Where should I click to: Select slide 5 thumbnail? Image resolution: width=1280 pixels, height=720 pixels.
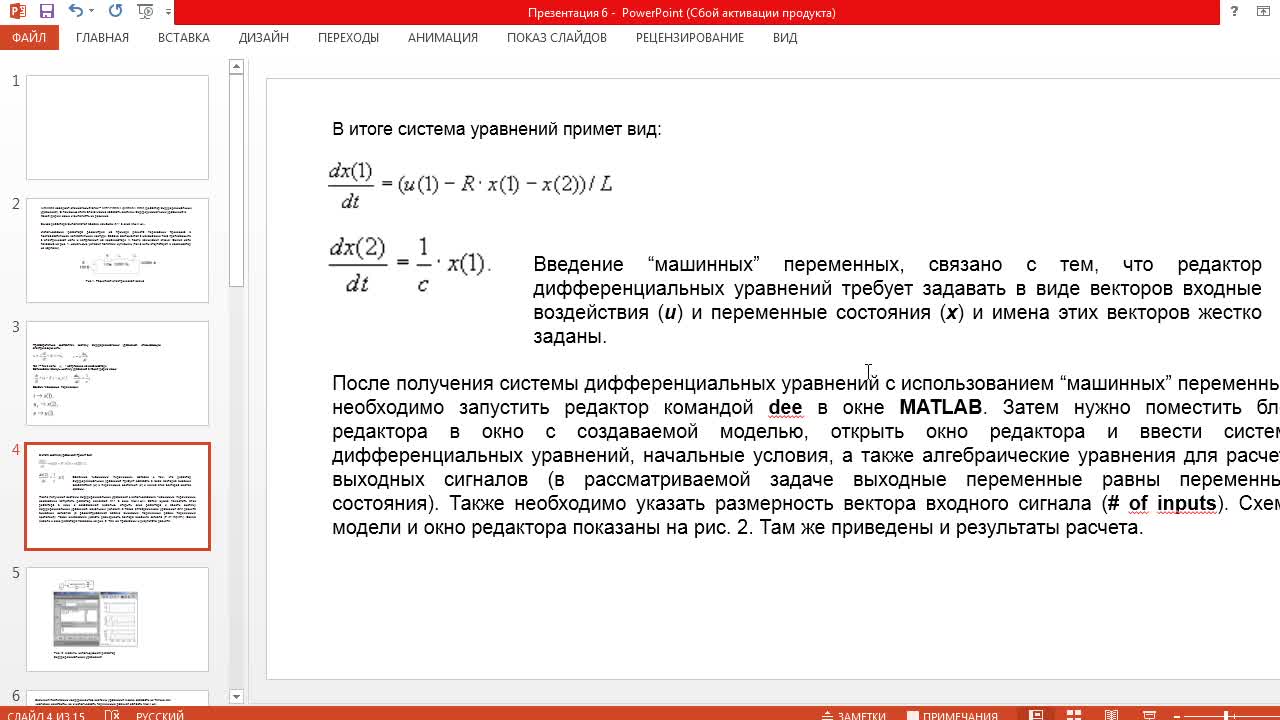tap(117, 619)
